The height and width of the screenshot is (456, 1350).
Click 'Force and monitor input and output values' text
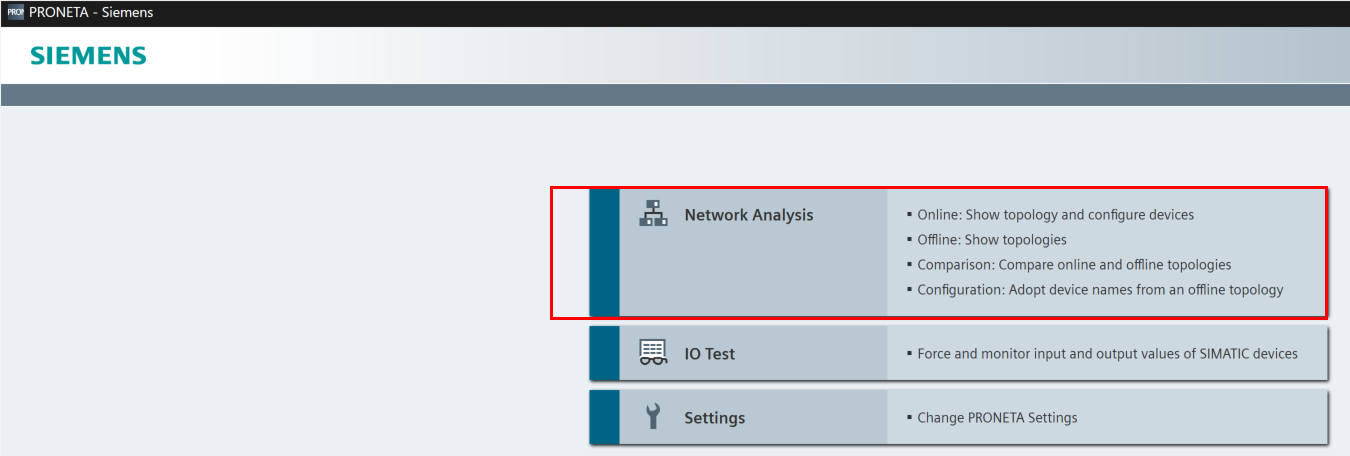1107,354
